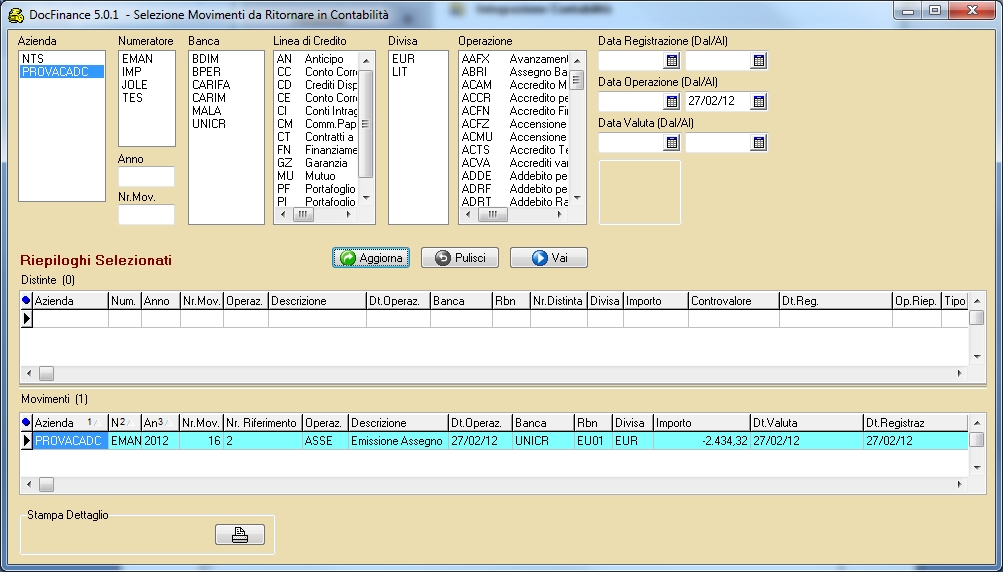Click the Nr.Mov. input field

[x=146, y=214]
